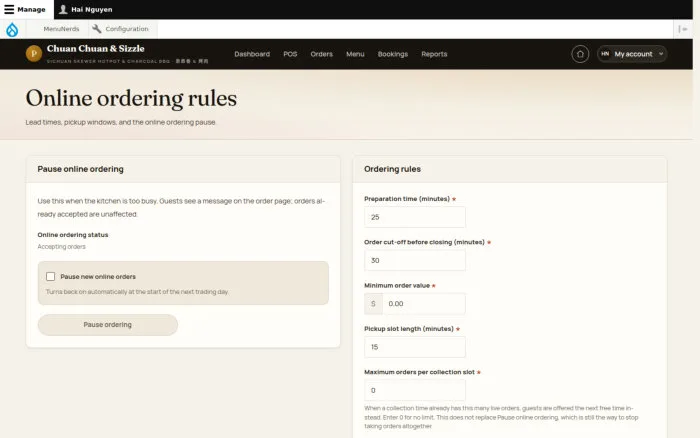700x438 pixels.
Task: Click the My account chevron arrow
Action: [661, 54]
